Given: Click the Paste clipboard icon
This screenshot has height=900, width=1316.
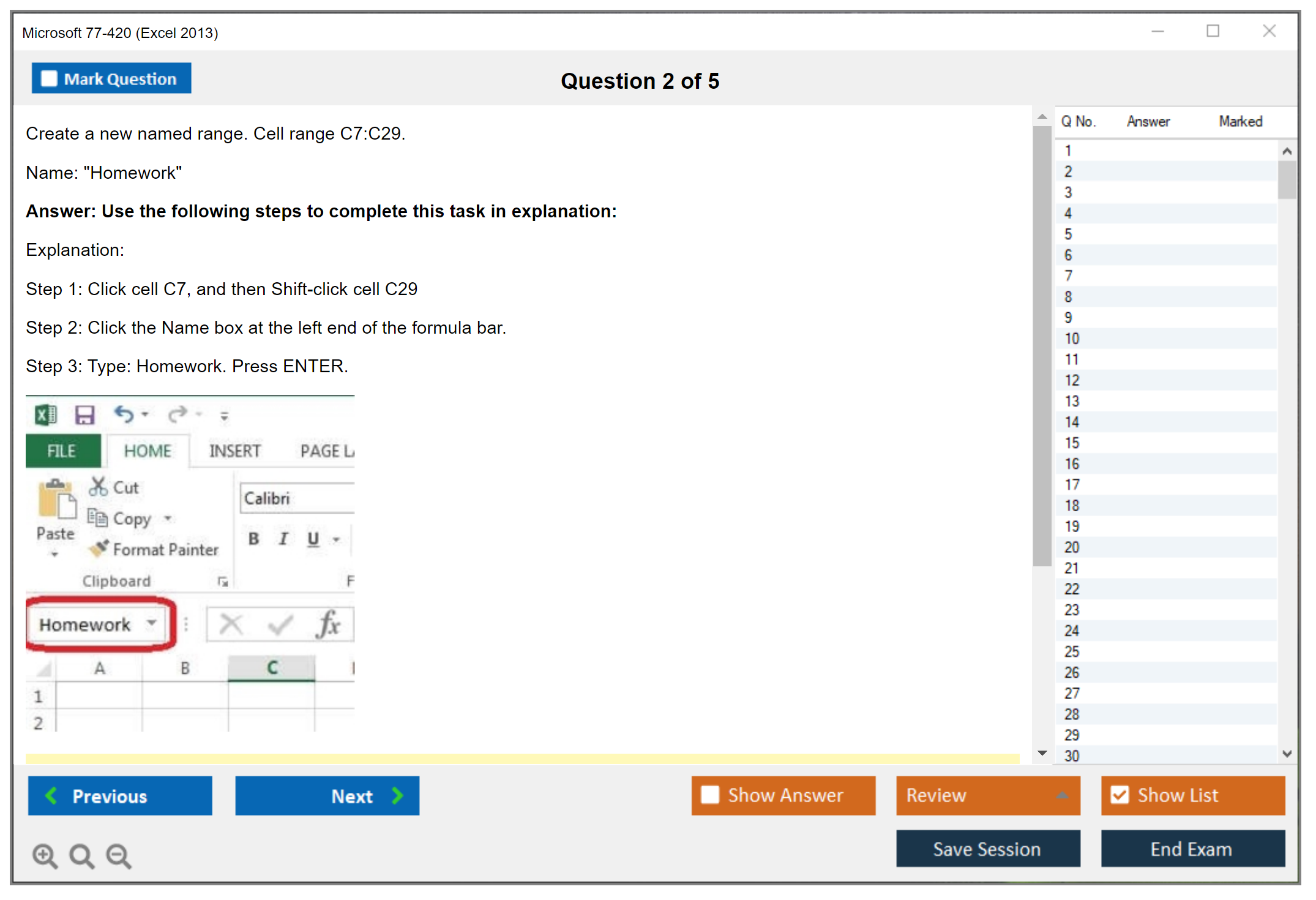Looking at the screenshot, I should [56, 499].
